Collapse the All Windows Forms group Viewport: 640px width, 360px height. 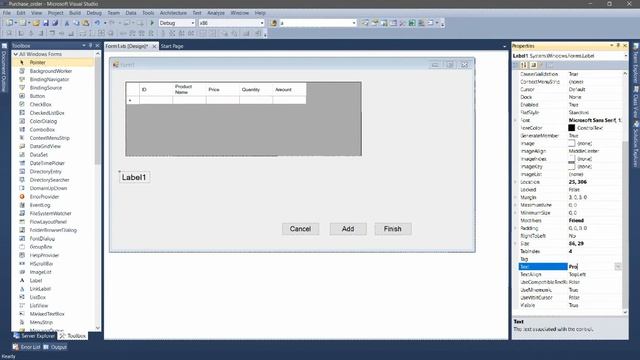point(16,54)
